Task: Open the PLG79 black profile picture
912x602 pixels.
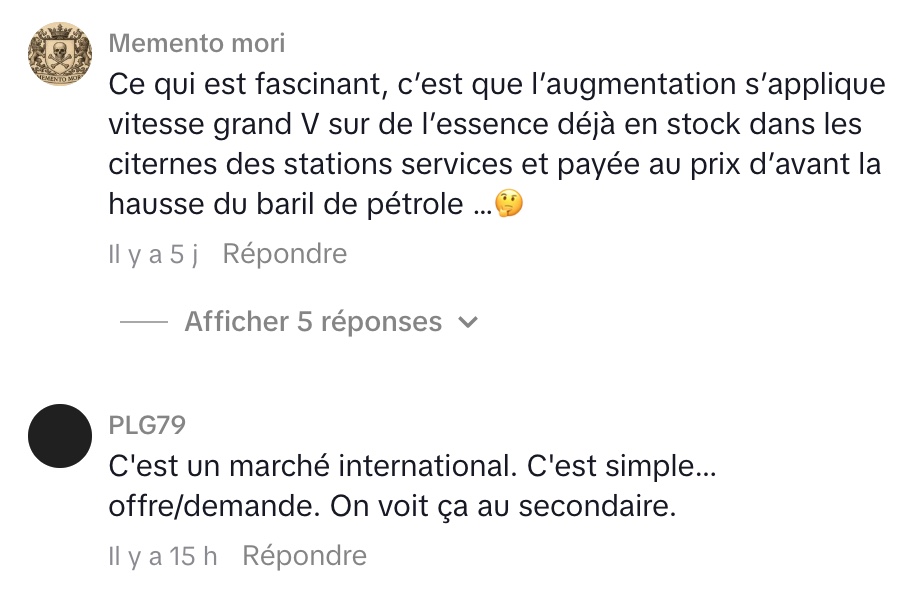Action: (x=60, y=436)
